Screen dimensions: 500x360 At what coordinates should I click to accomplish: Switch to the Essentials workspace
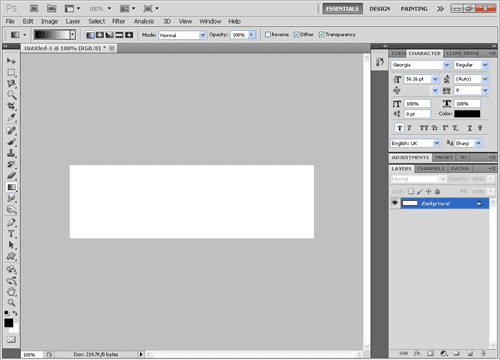coord(342,9)
